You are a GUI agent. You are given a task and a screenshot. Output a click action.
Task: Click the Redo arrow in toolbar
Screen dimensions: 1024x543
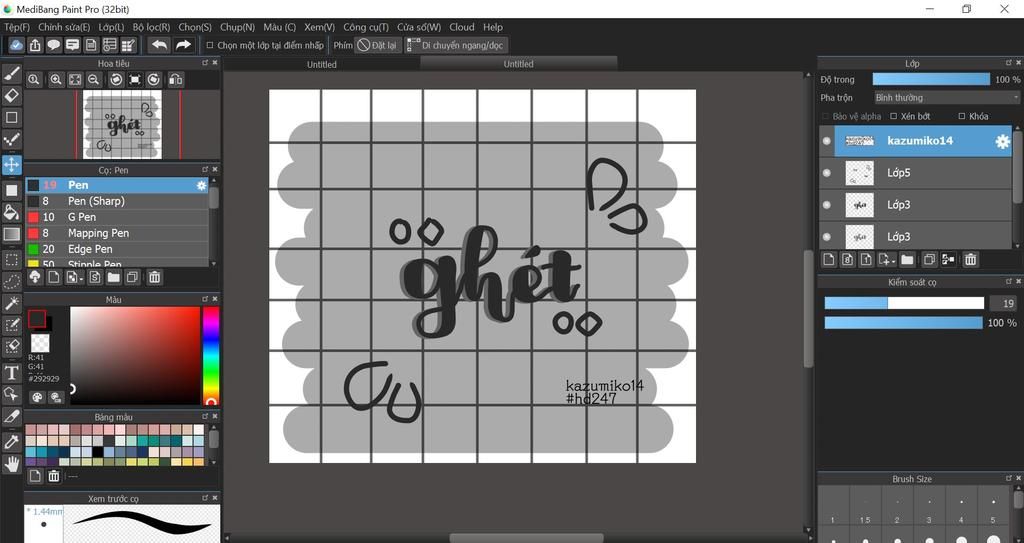[184, 44]
